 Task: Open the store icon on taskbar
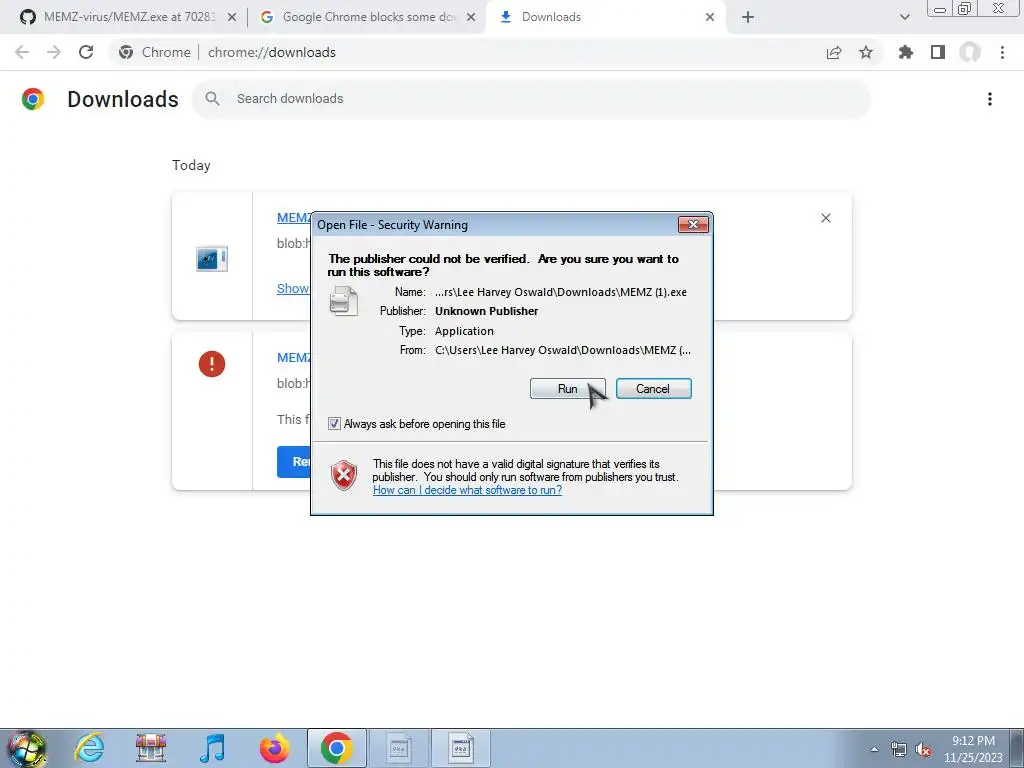[x=151, y=748]
